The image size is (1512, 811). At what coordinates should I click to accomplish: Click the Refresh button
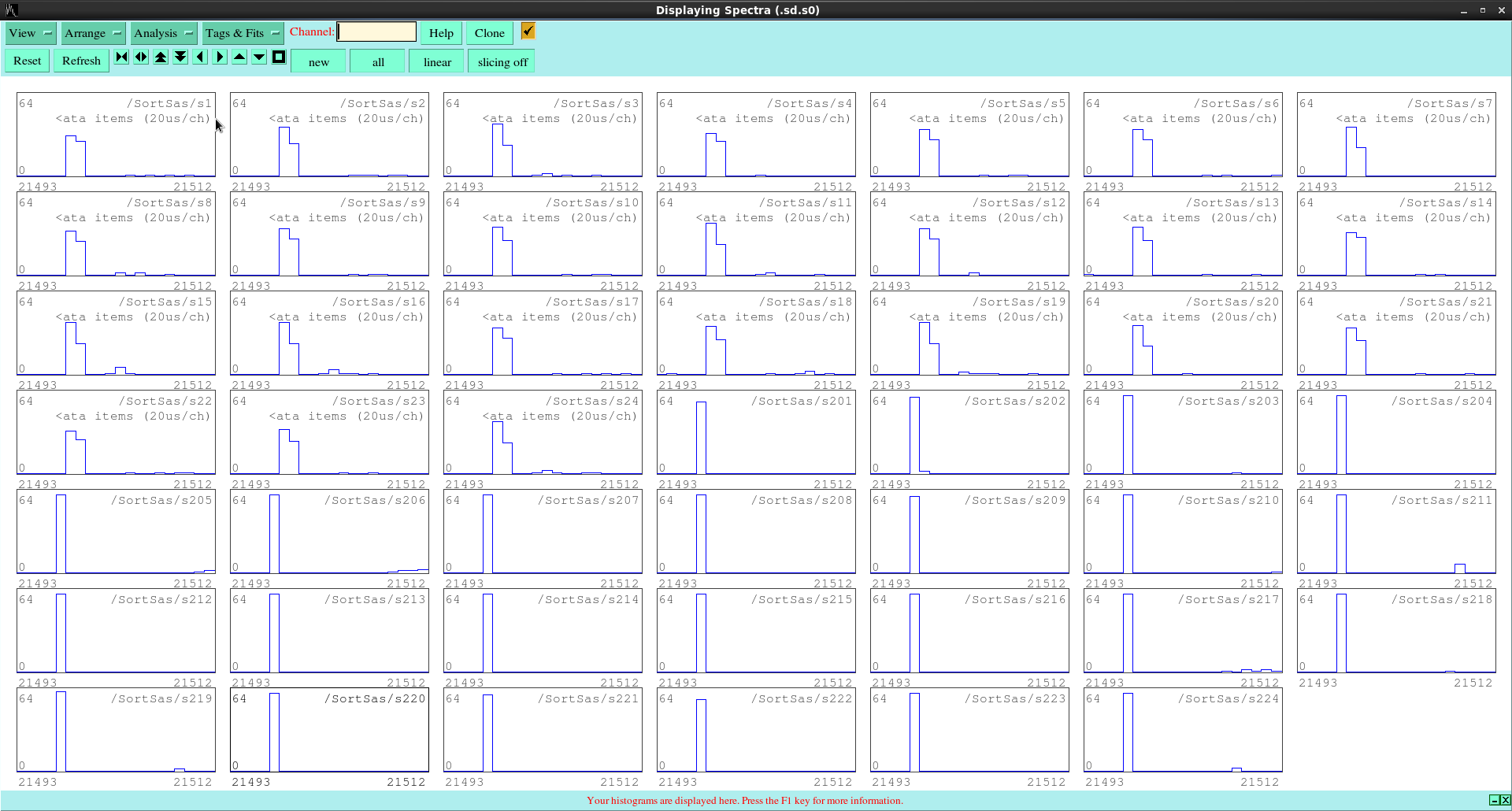tap(81, 61)
